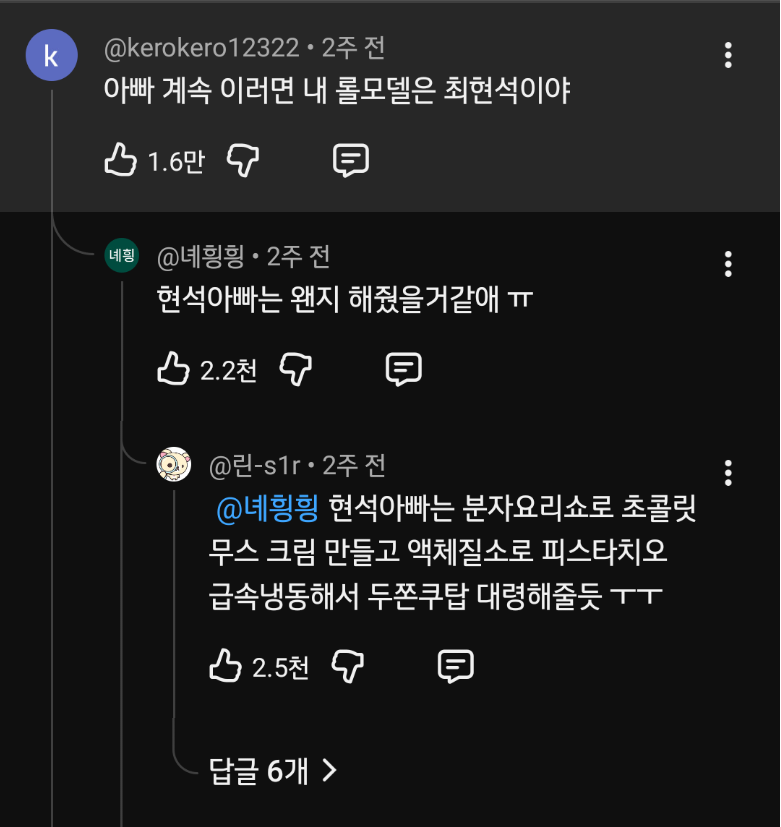This screenshot has height=827, width=781.
Task: Open the @네힝힝 username link
Action: (200, 257)
